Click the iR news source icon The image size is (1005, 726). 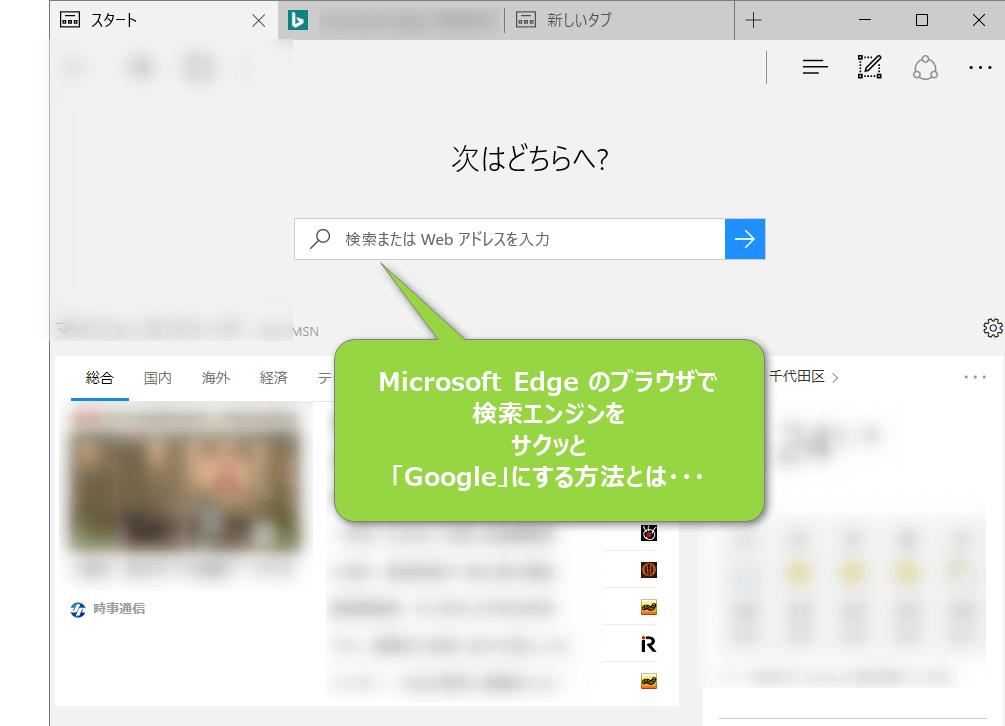[x=649, y=644]
